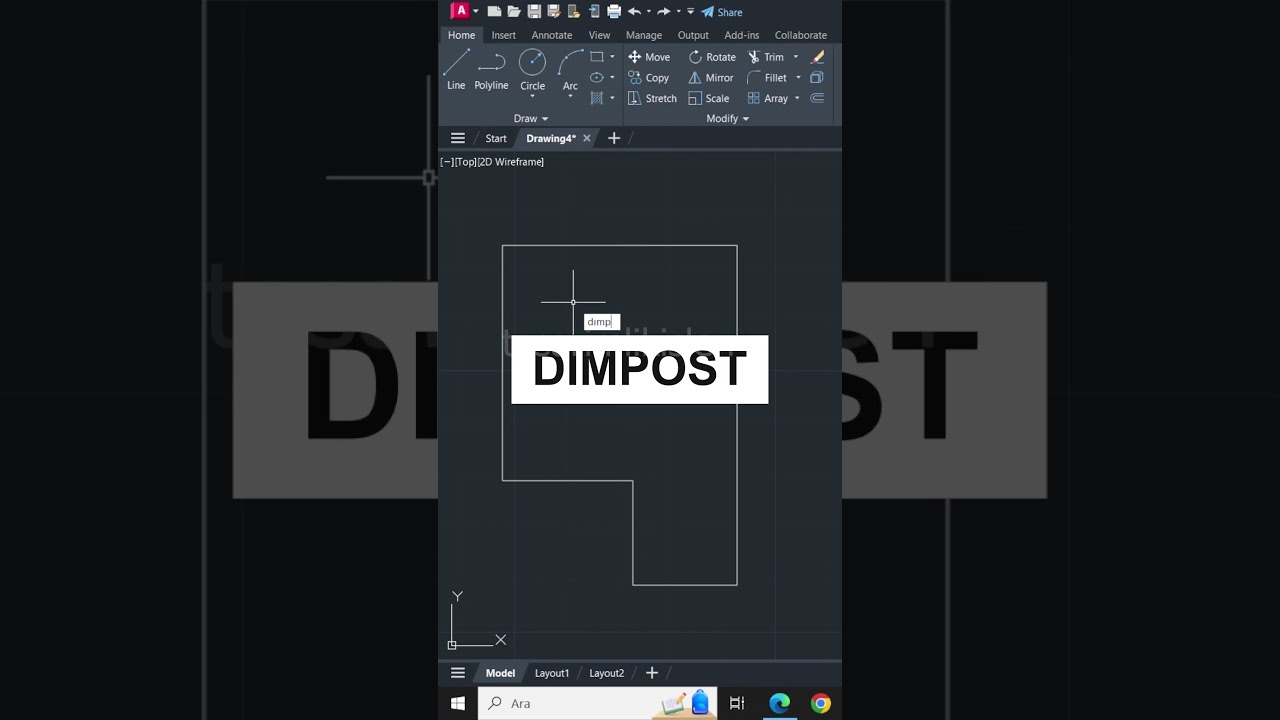Select the Hatch tool
The width and height of the screenshot is (1280, 720).
pos(597,98)
